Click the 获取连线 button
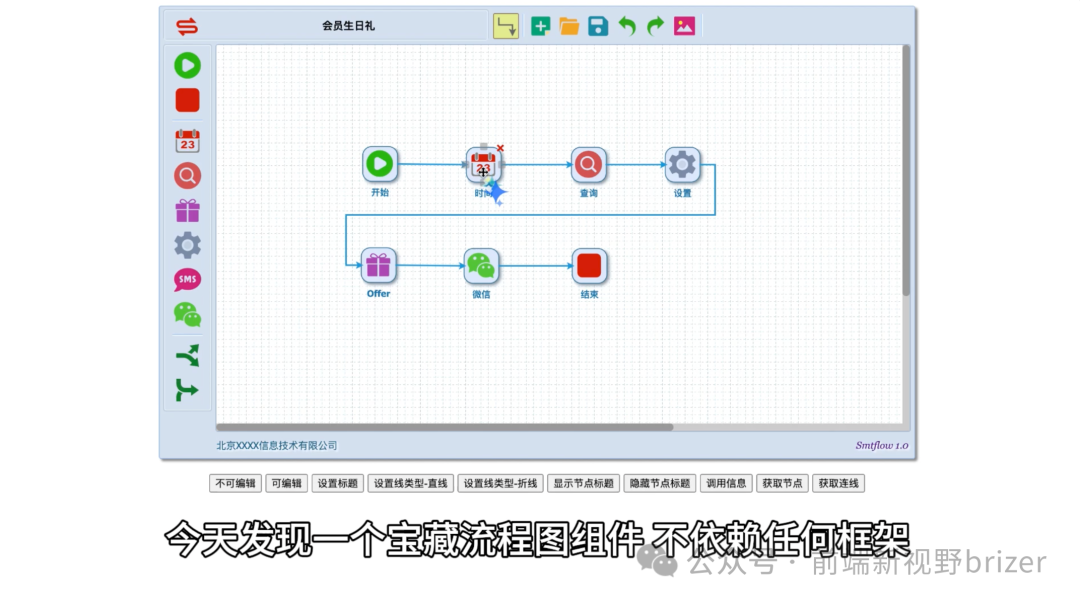 (838, 484)
